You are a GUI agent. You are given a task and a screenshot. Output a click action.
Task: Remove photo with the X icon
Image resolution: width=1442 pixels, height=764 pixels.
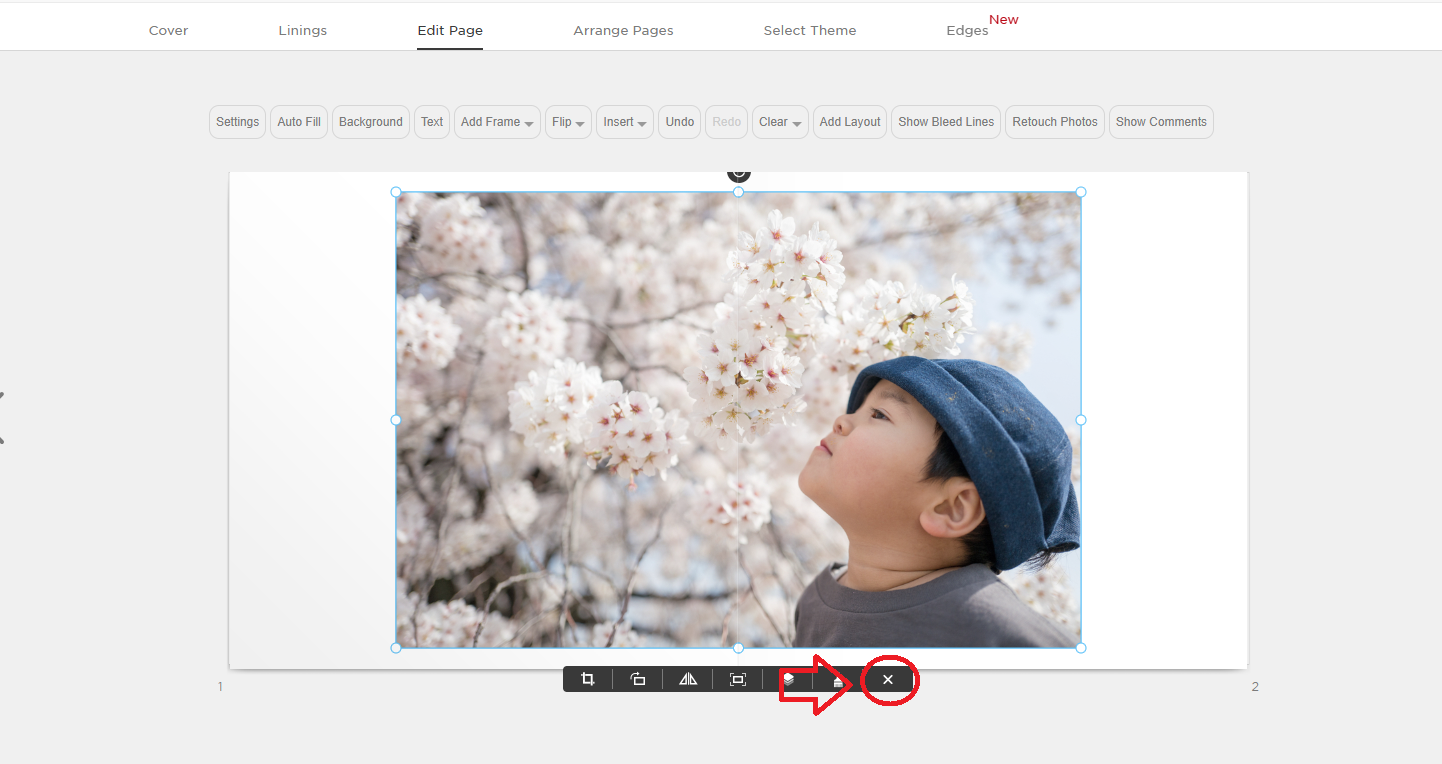pyautogui.click(x=888, y=680)
